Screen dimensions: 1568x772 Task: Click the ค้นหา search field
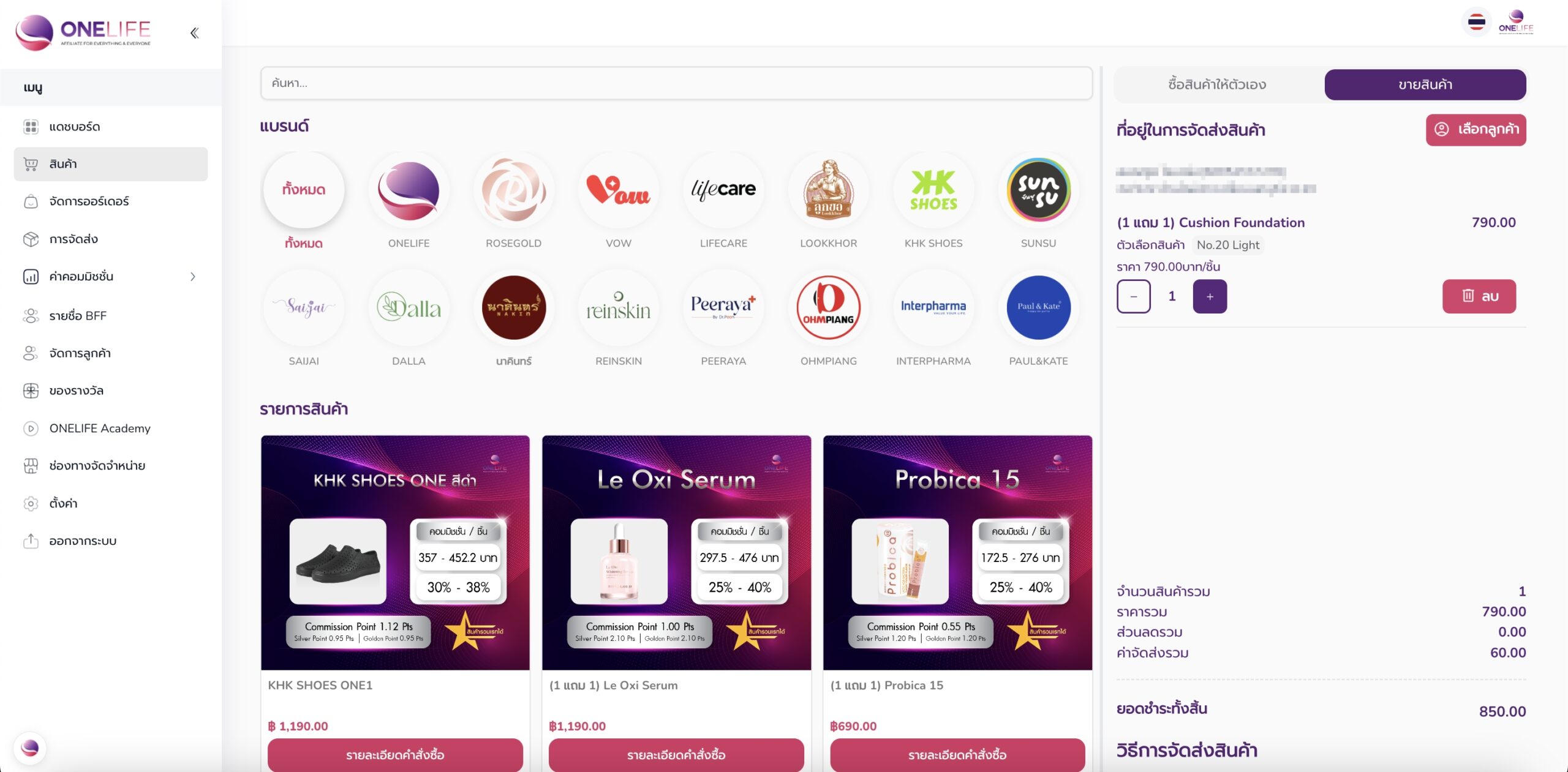point(676,83)
